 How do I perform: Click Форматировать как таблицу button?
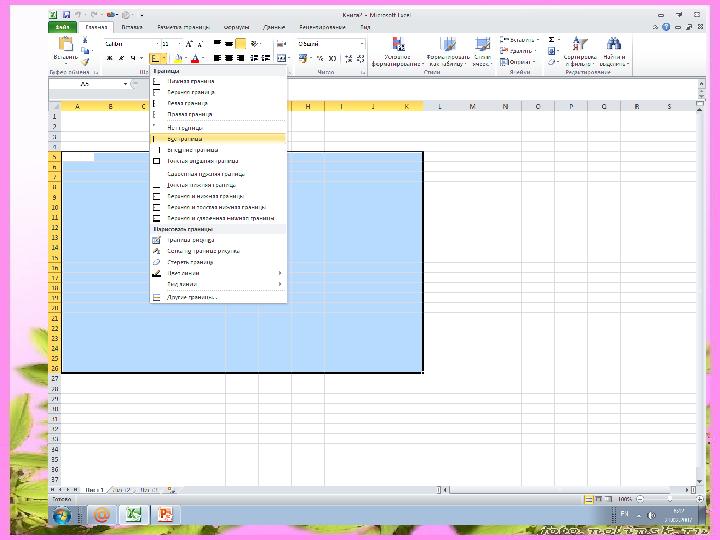(448, 52)
